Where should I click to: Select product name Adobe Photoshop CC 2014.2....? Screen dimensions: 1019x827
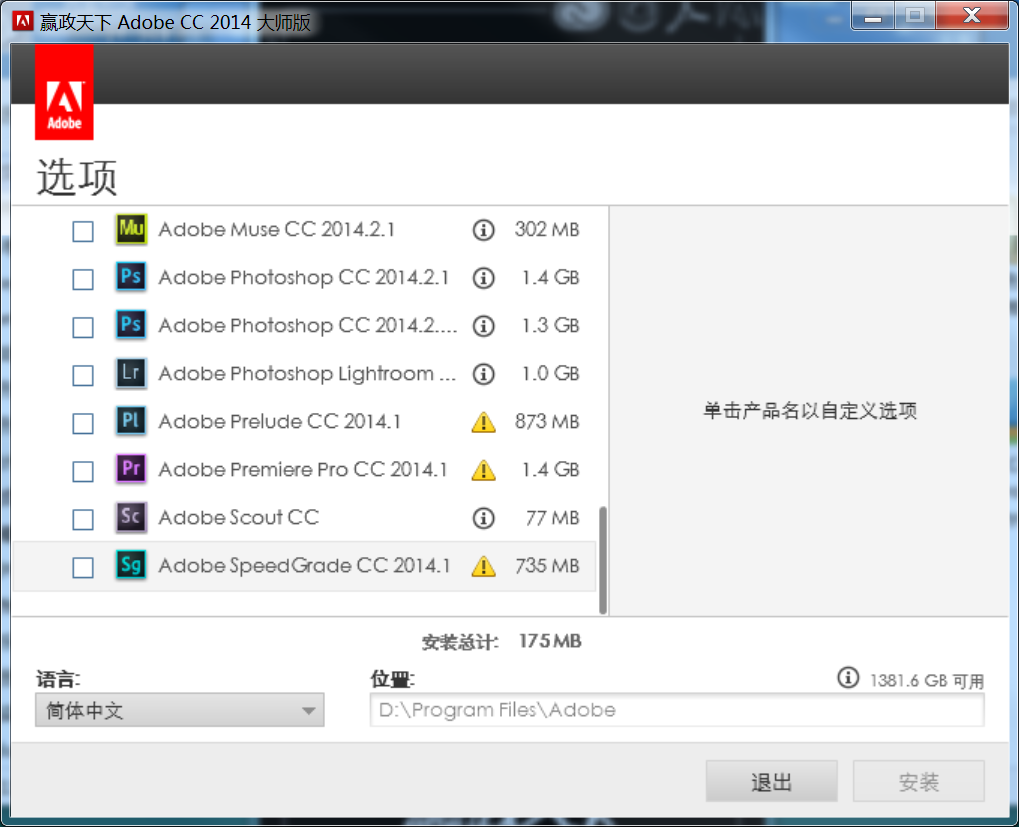[x=308, y=325]
